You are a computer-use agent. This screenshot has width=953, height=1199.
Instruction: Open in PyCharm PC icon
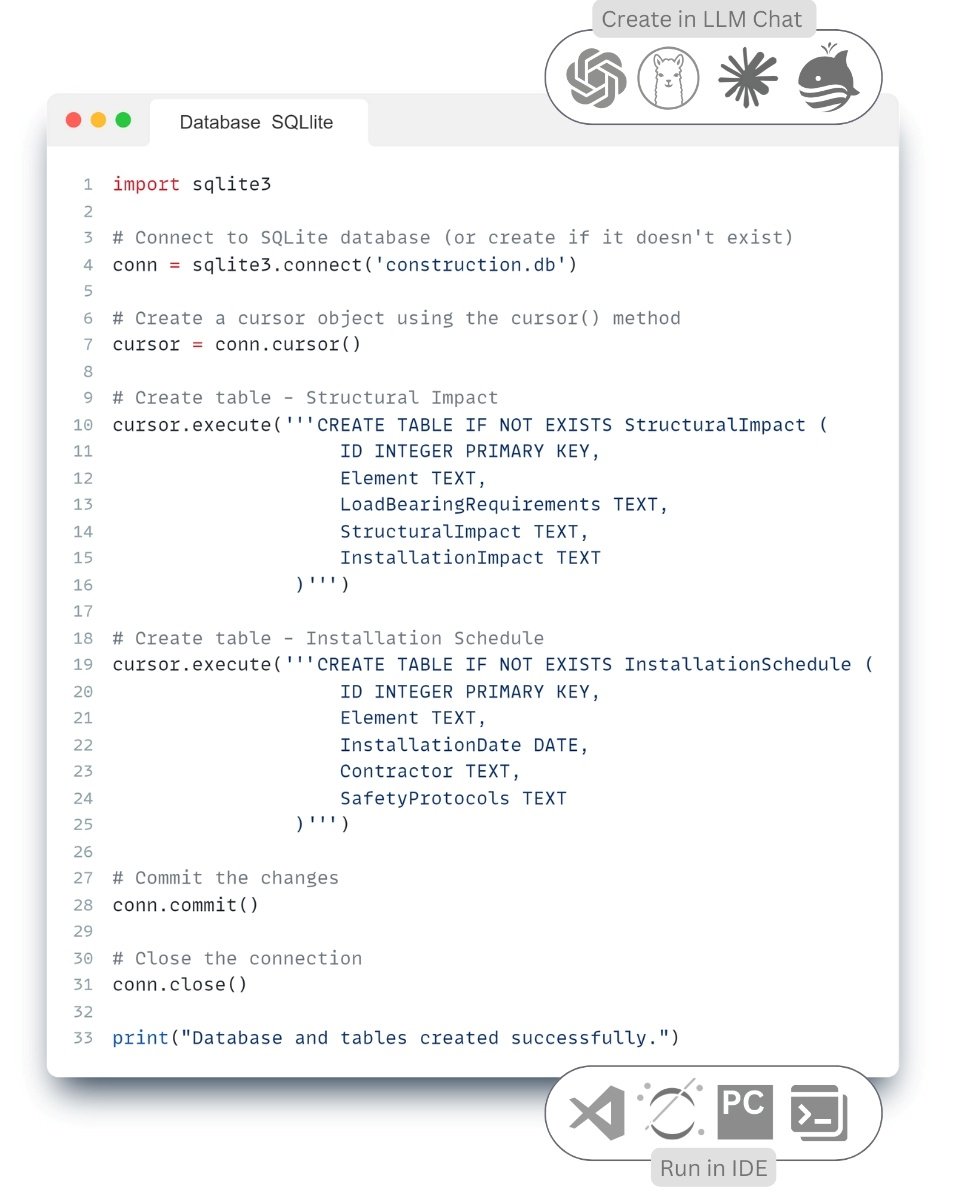(x=745, y=1111)
